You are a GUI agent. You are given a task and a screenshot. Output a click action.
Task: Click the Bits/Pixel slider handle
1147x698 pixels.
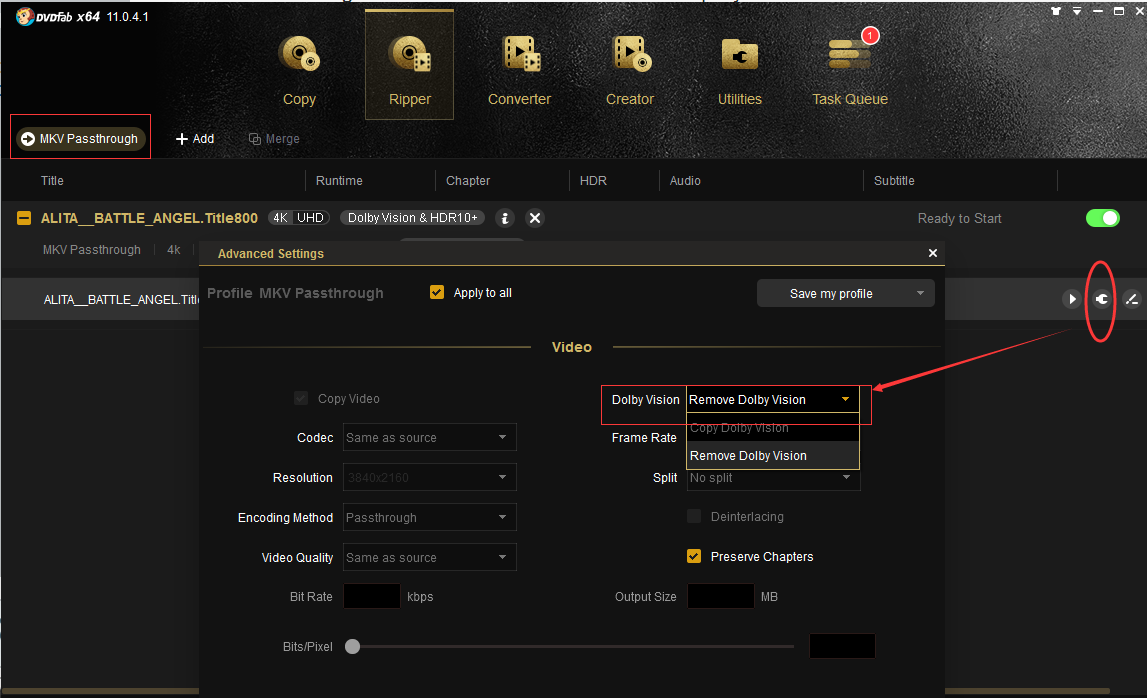tap(352, 647)
